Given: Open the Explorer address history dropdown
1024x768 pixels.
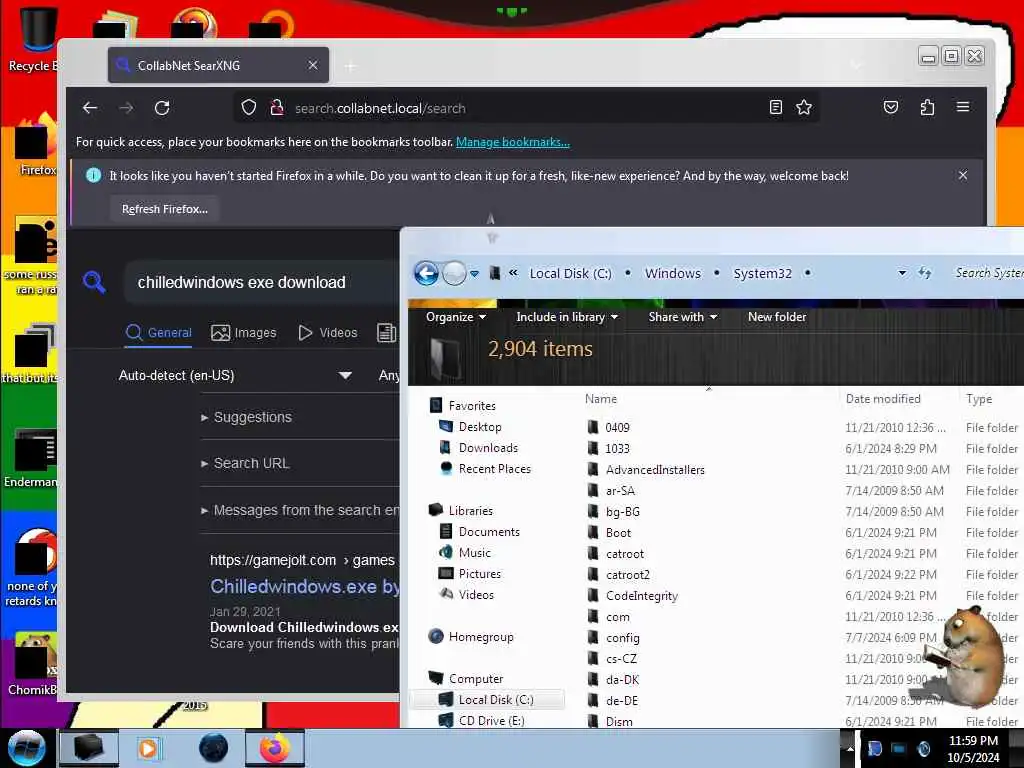Looking at the screenshot, I should coord(902,273).
